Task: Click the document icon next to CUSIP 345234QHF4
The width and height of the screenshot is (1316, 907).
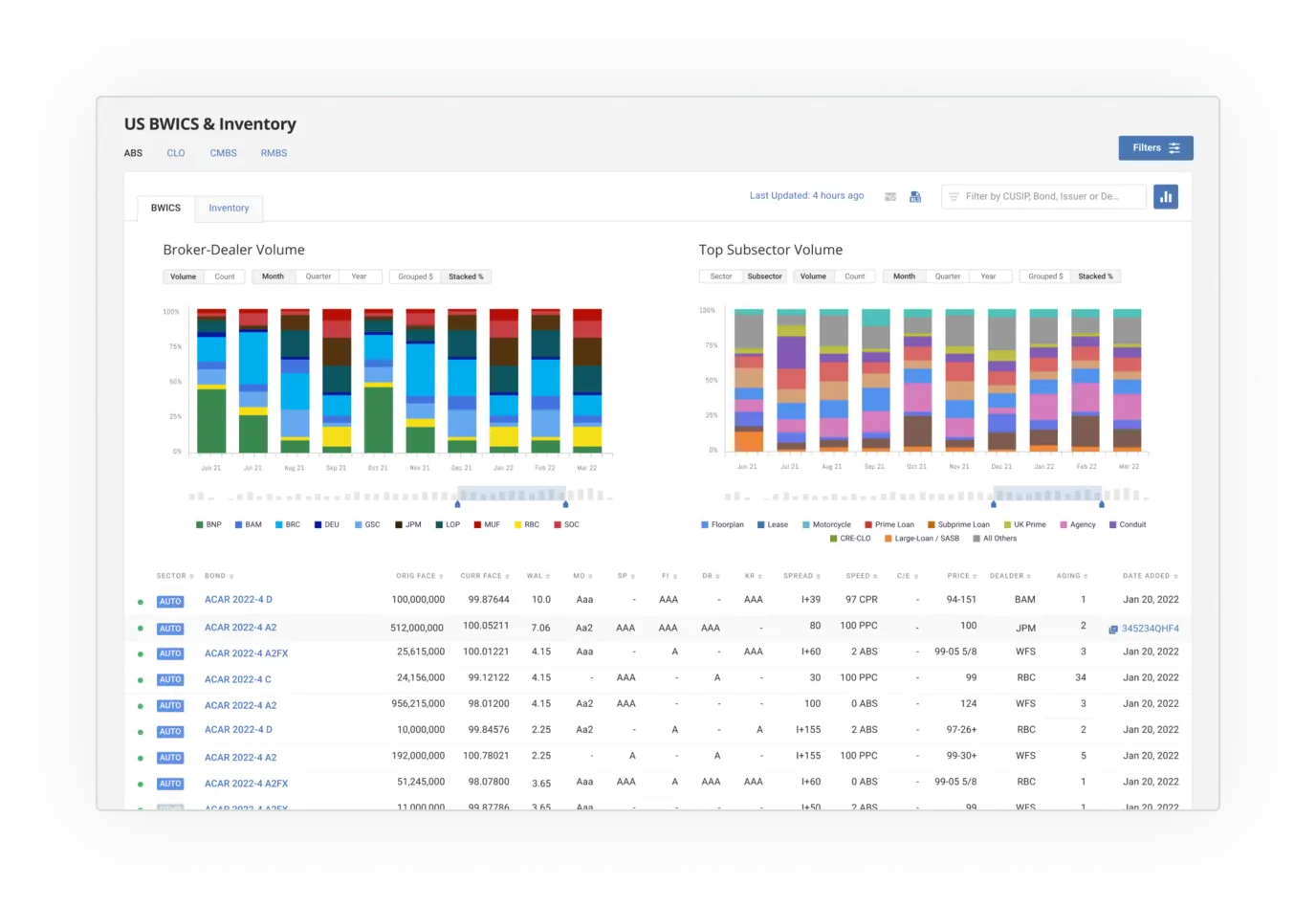Action: tap(1113, 629)
